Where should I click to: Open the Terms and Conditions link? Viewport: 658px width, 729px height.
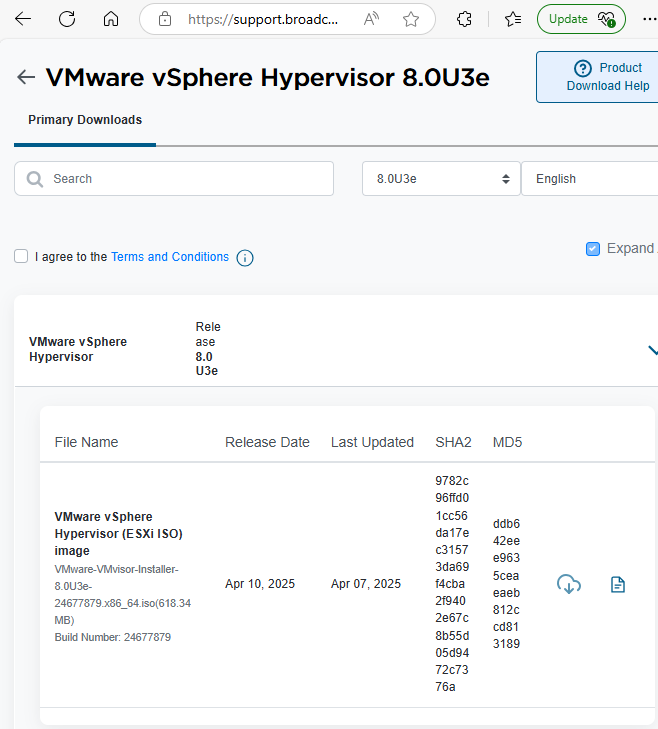point(170,257)
